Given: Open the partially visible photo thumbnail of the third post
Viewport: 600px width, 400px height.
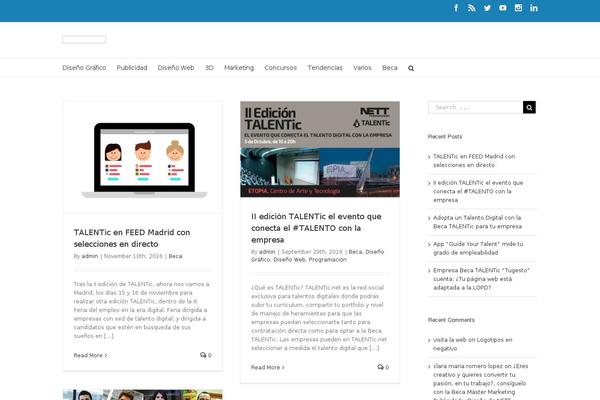Looking at the screenshot, I should pyautogui.click(x=143, y=395).
